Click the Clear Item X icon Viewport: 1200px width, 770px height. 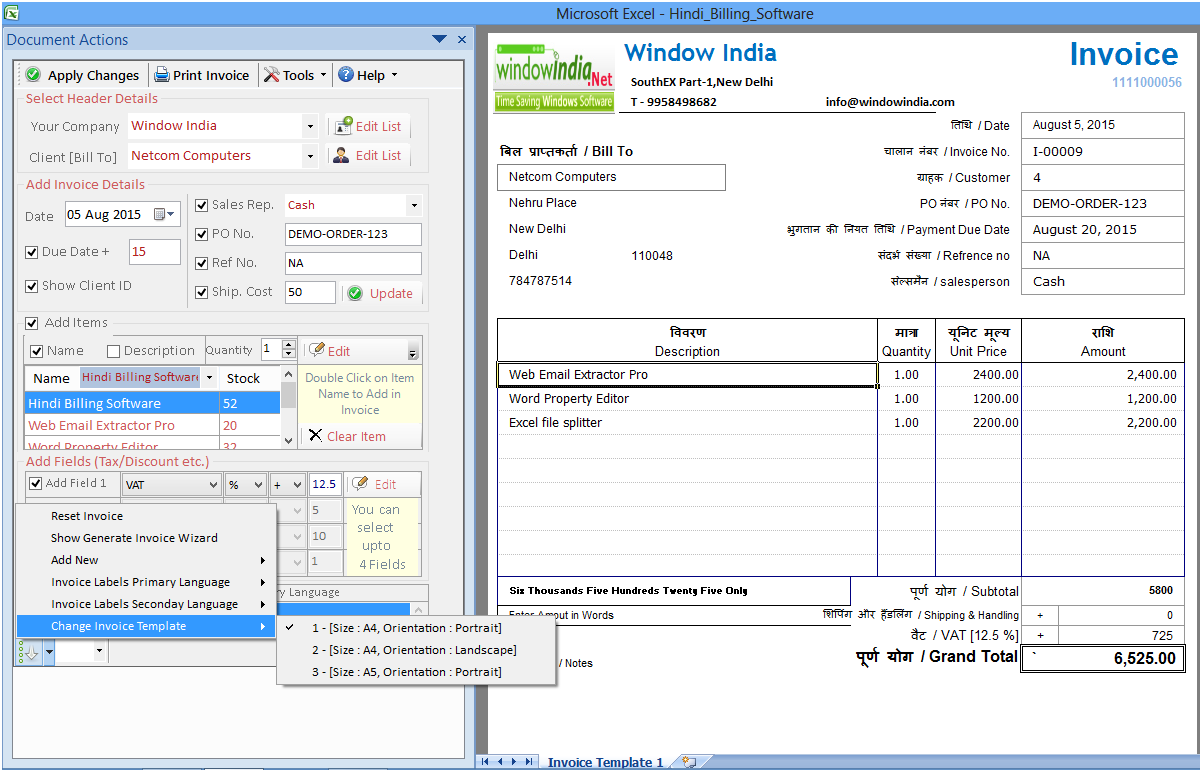coord(315,436)
